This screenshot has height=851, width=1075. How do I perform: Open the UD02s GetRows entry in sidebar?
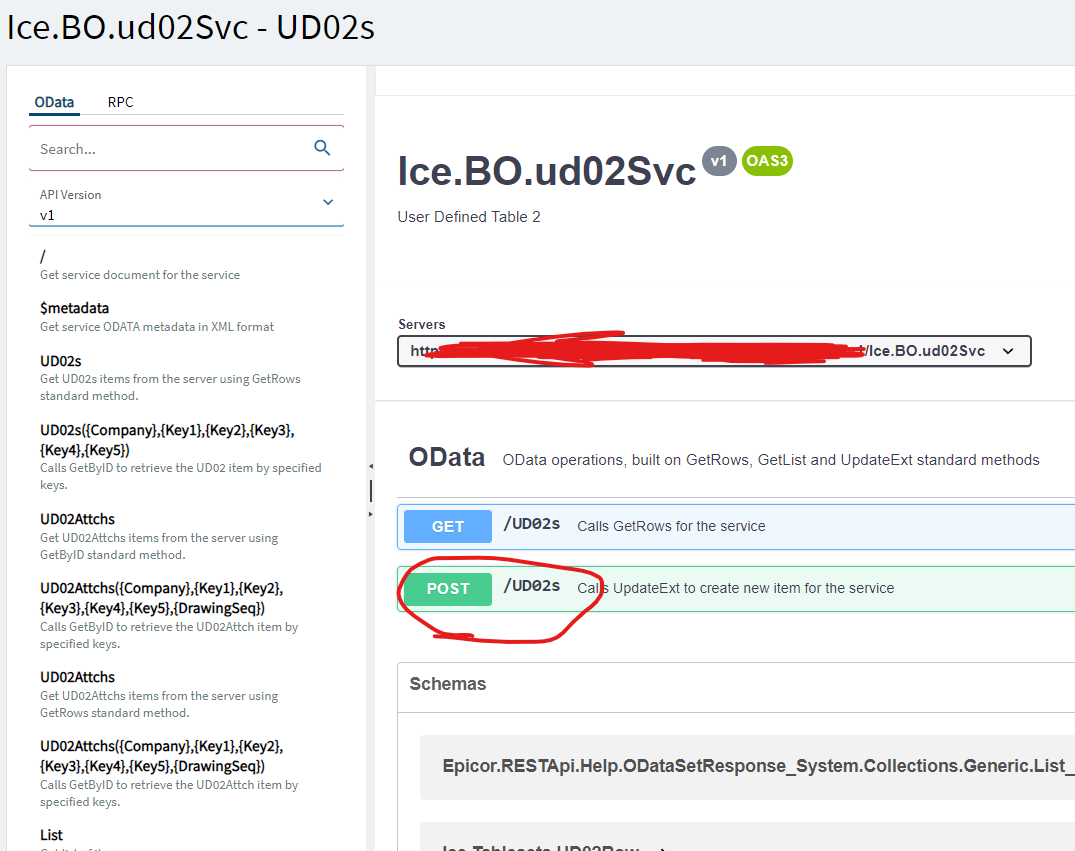[170, 378]
